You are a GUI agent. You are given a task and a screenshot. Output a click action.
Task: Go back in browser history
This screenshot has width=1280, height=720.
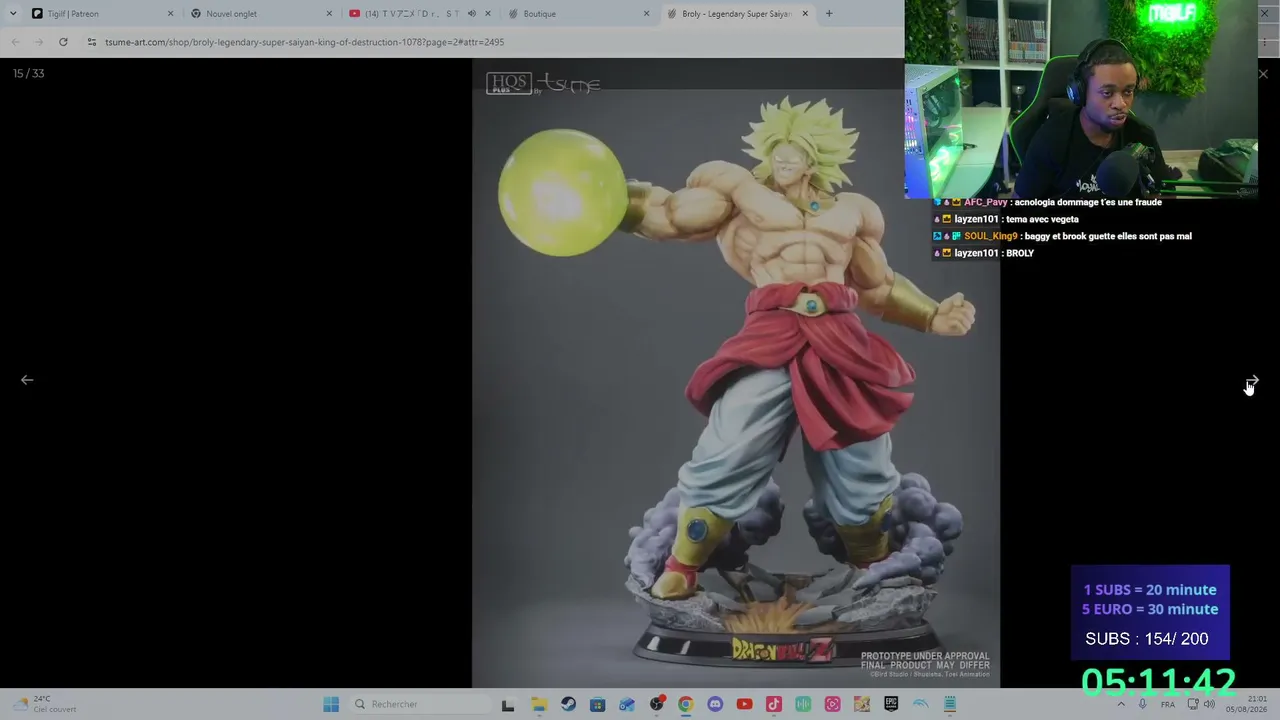pyautogui.click(x=15, y=42)
